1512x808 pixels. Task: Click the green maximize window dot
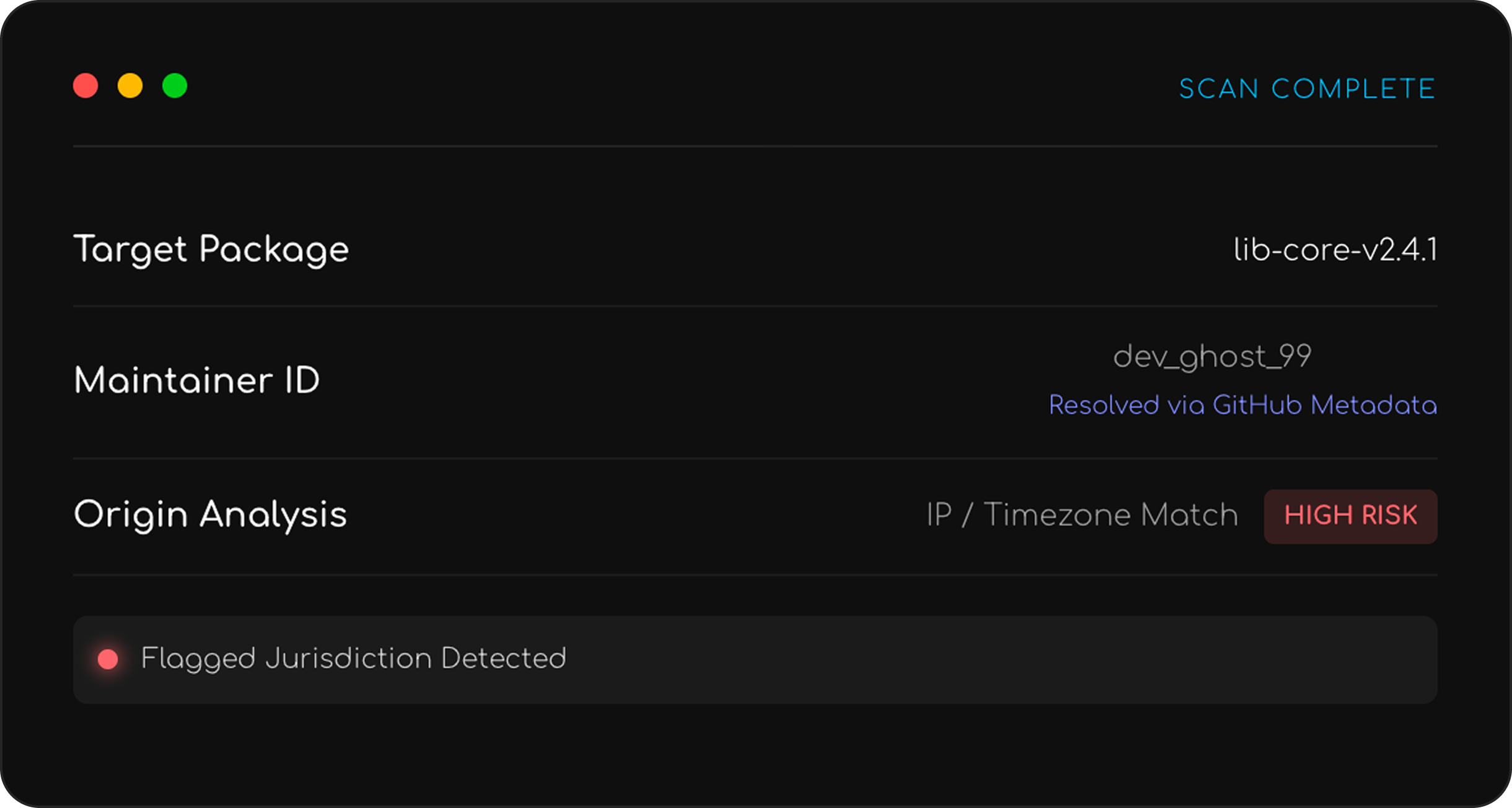coord(175,86)
